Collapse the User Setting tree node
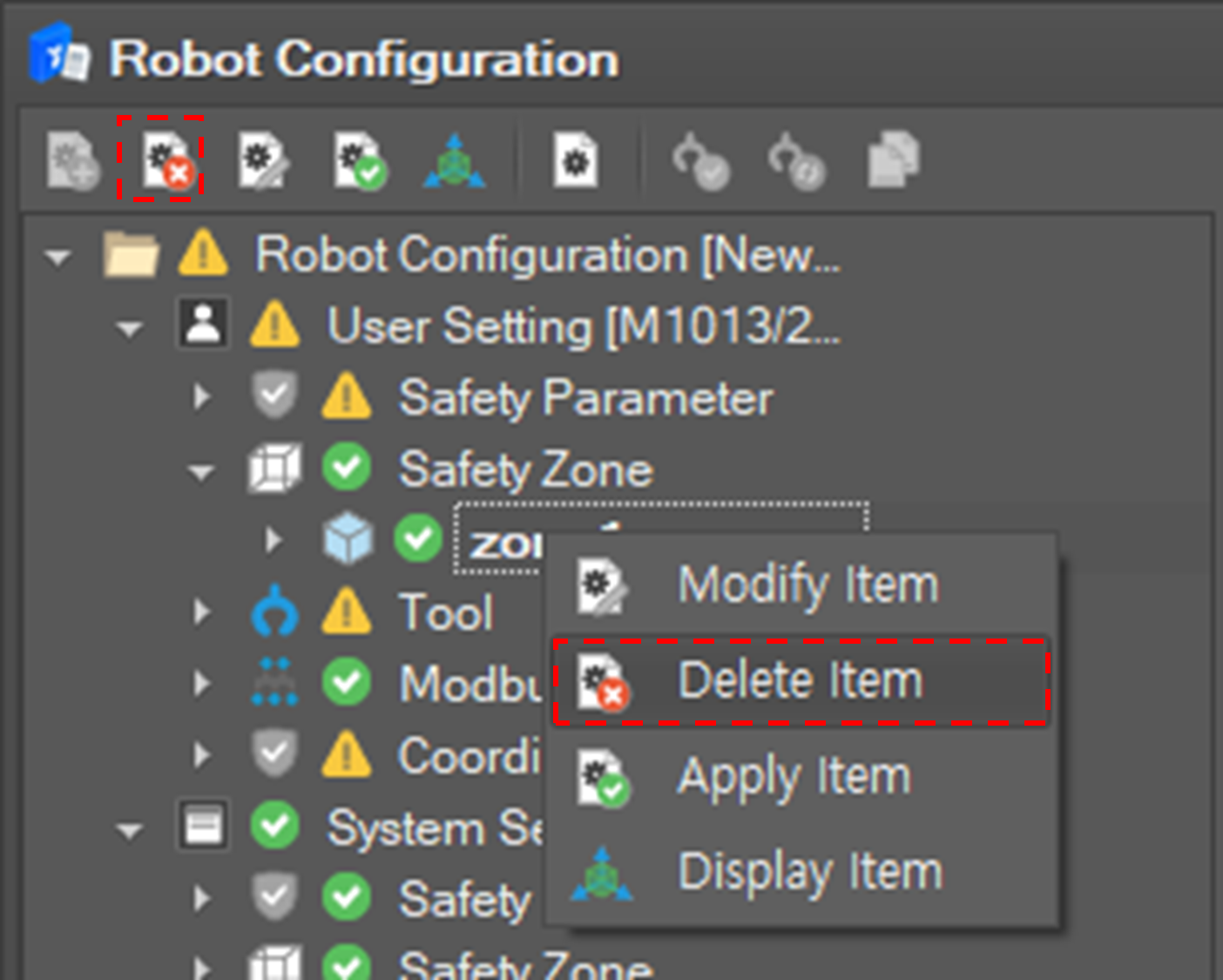The height and width of the screenshot is (980, 1223). [x=130, y=329]
